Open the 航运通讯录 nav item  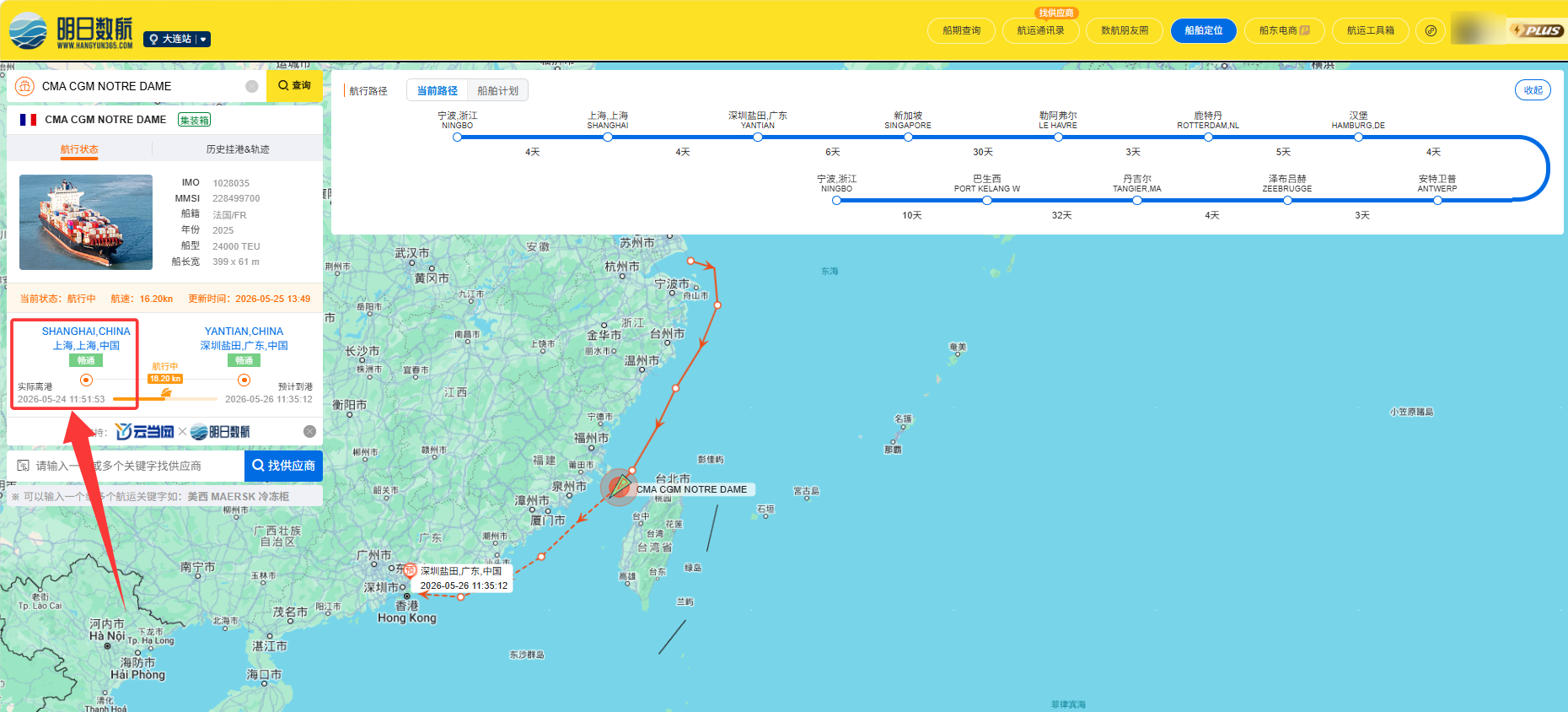tap(1040, 30)
